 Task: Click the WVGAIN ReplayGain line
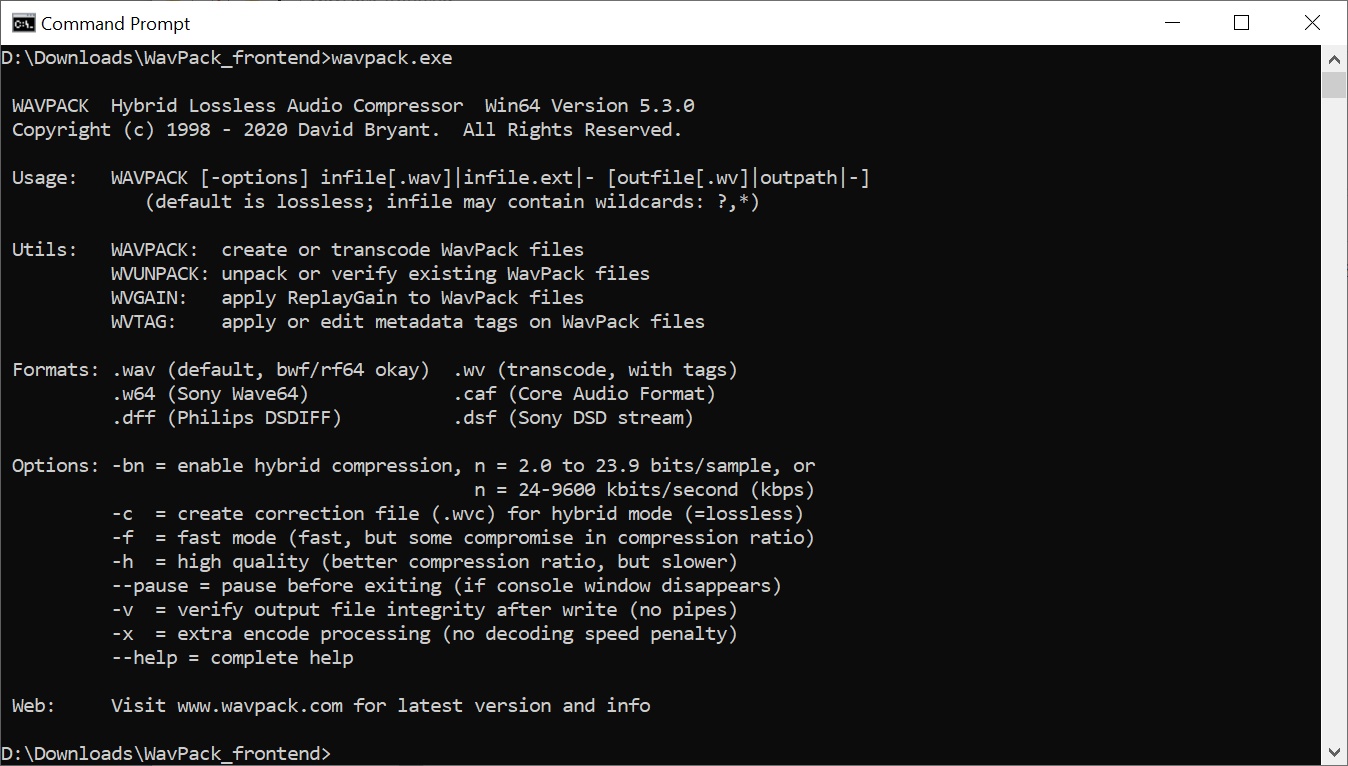click(x=347, y=298)
